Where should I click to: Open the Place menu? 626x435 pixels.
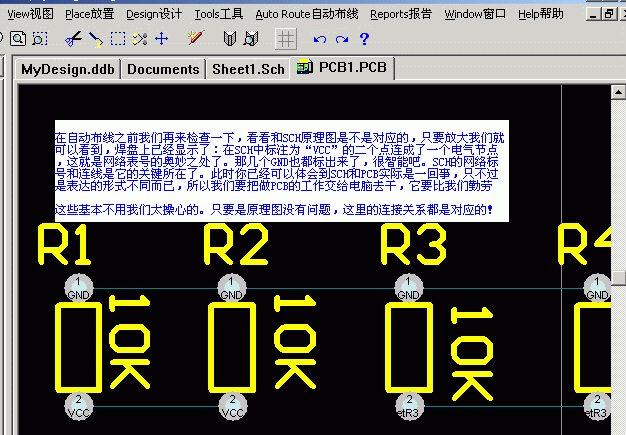89,14
